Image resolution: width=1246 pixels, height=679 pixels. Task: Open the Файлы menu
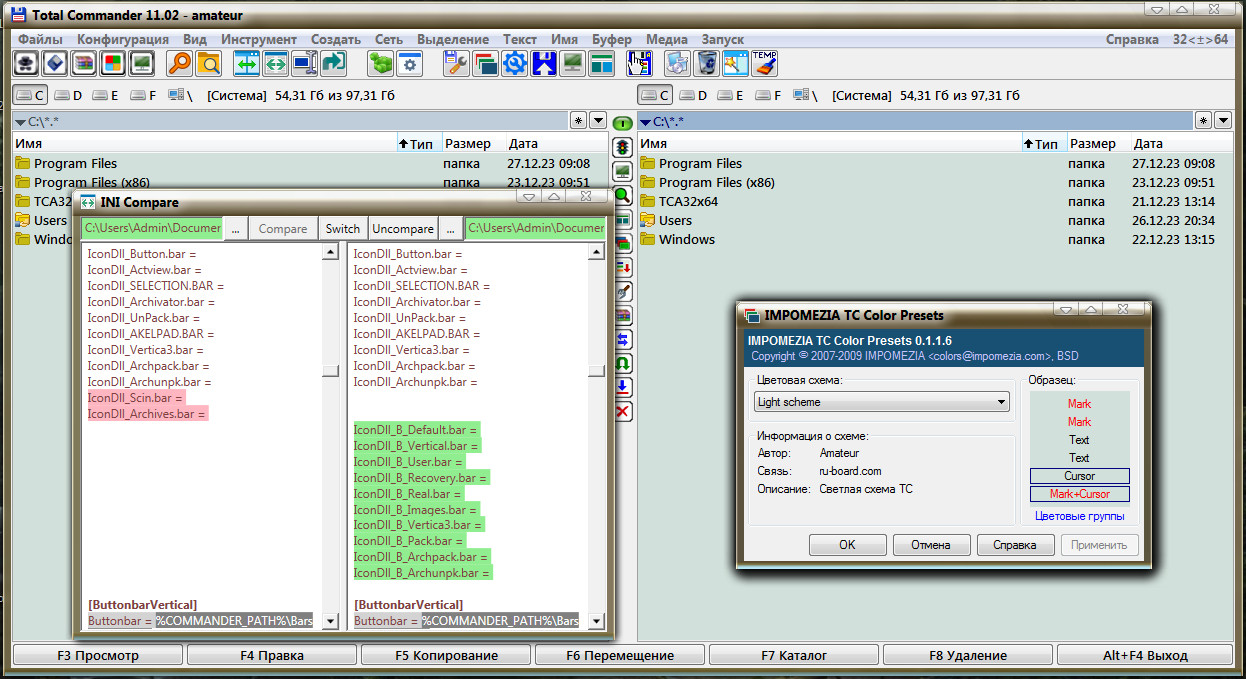click(41, 39)
